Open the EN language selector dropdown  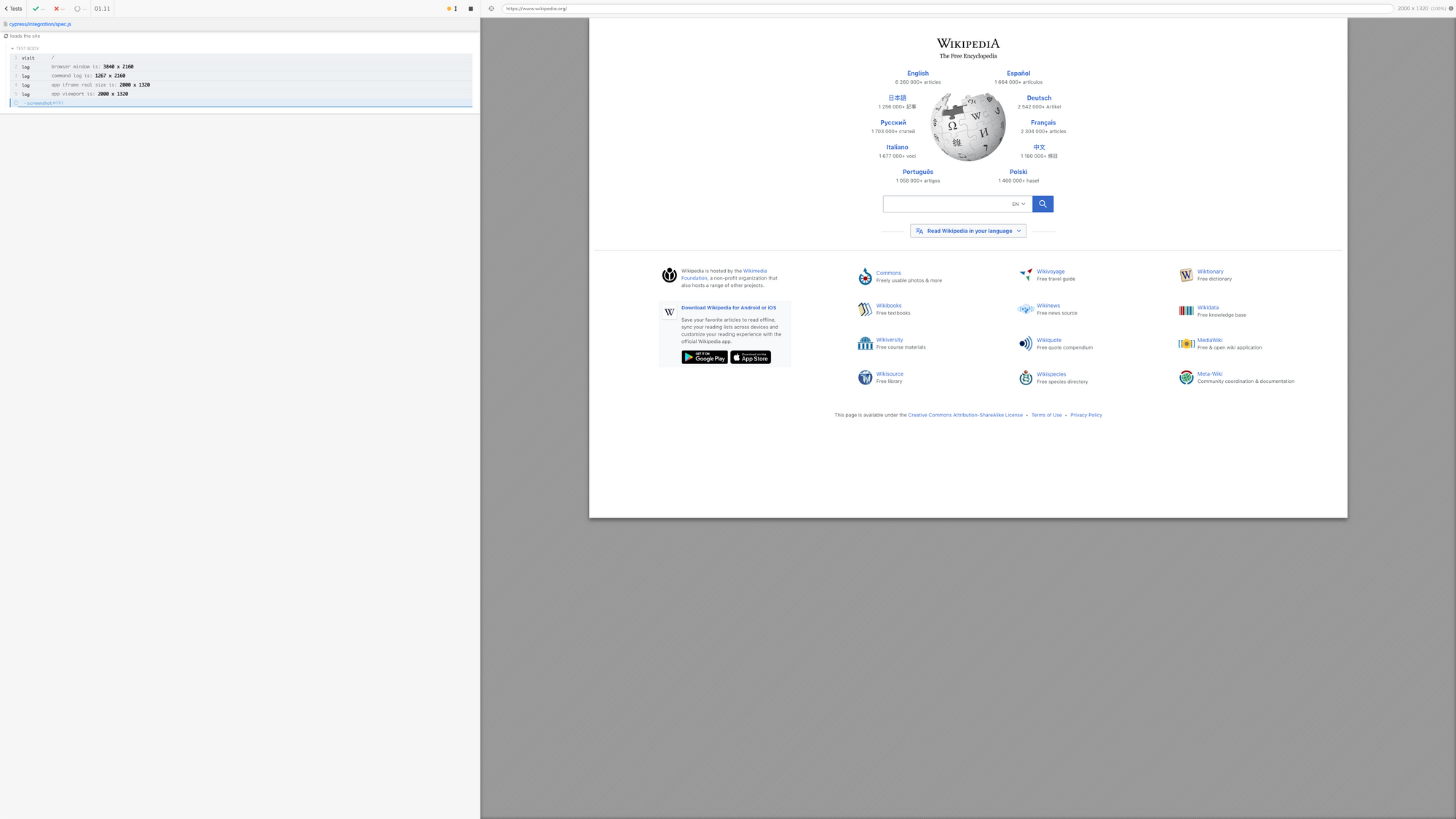pos(1018,204)
